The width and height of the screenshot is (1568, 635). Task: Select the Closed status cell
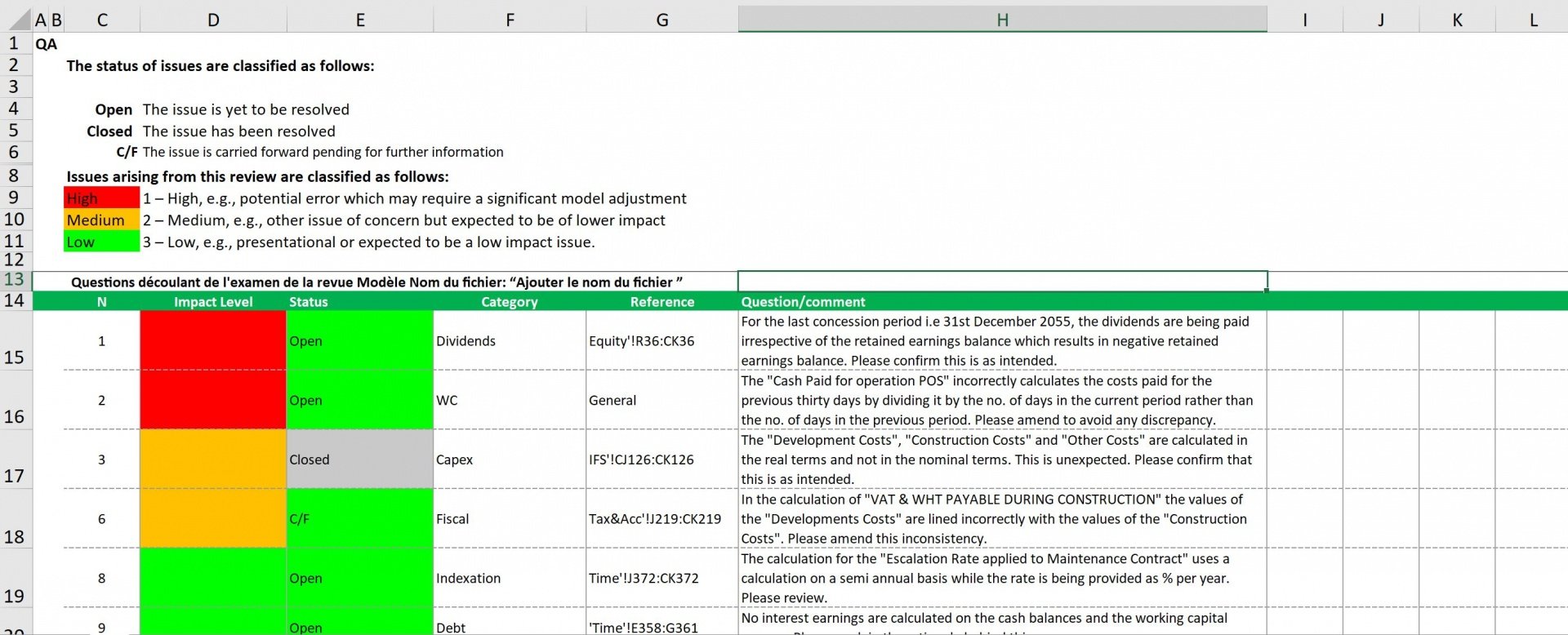pos(360,460)
